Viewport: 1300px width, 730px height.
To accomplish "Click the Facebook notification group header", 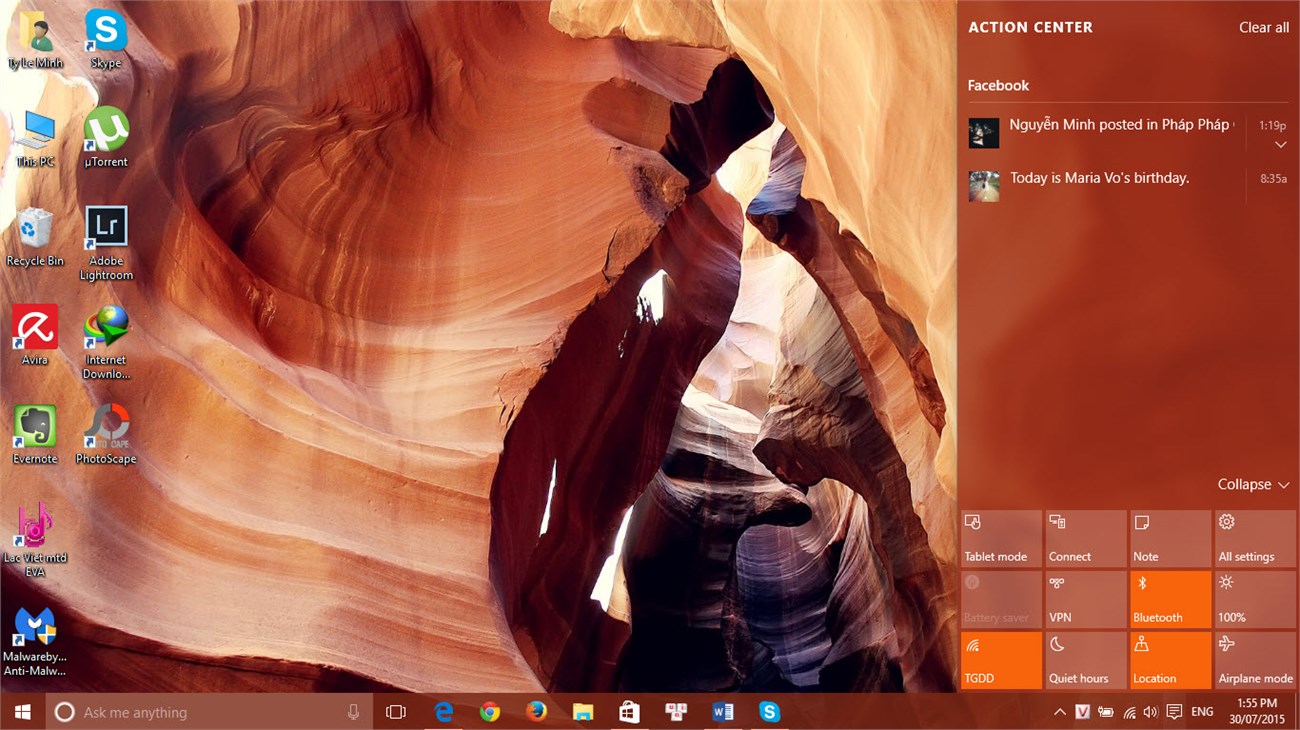I will 998,86.
